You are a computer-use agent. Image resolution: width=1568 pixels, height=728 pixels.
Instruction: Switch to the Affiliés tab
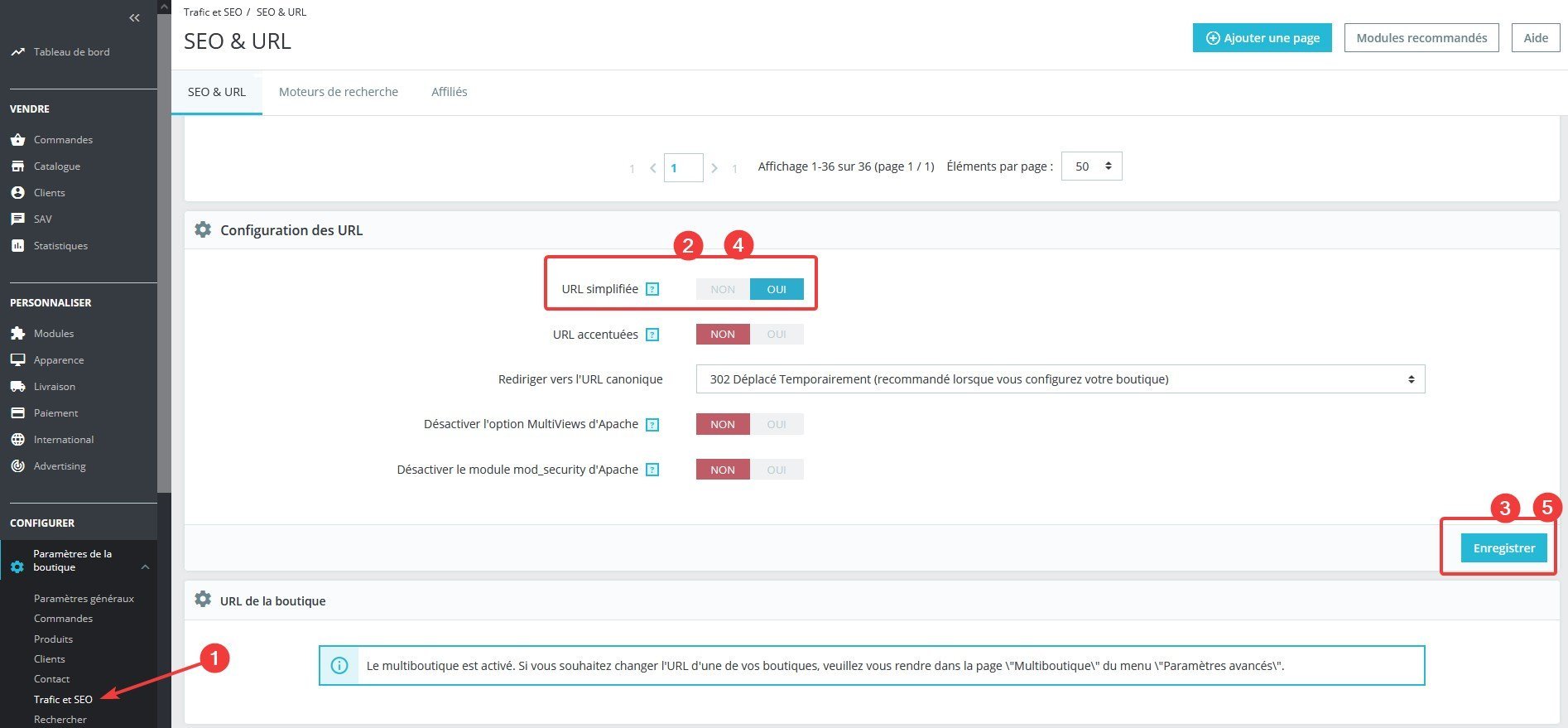(450, 92)
